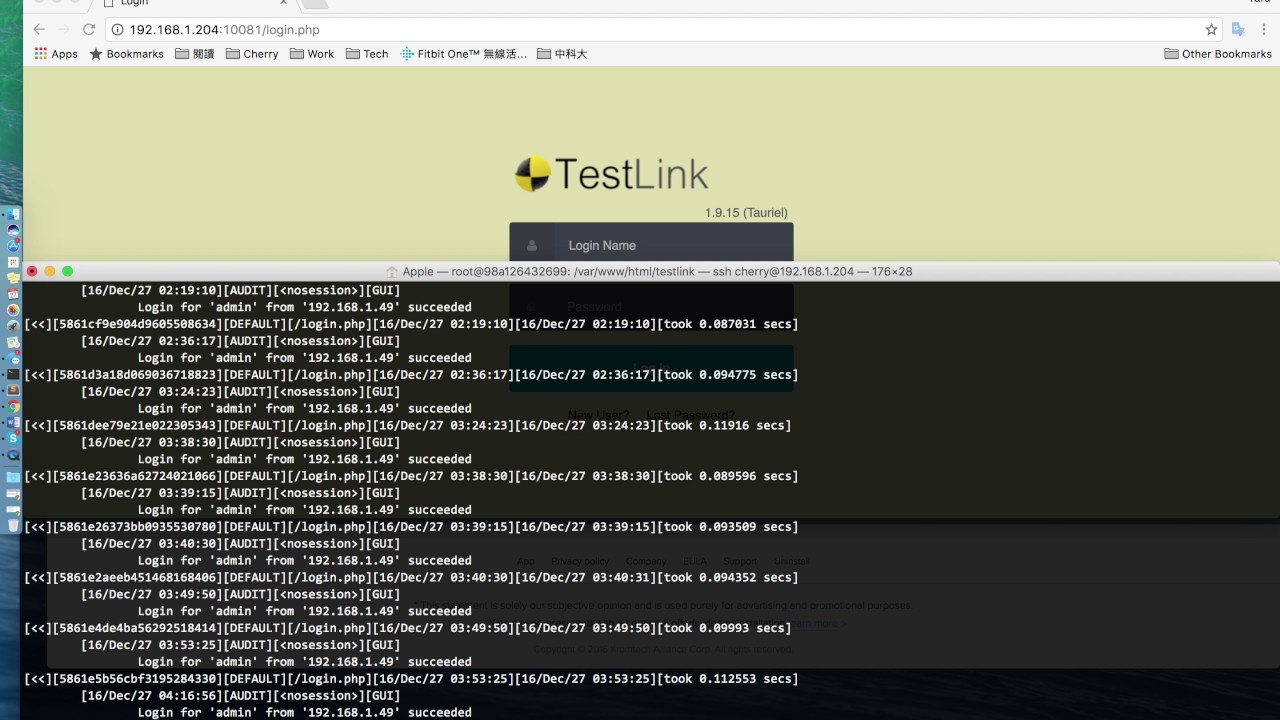Select terminal line with took 0.11916 secs
The width and height of the screenshot is (1280, 720).
pyautogui.click(x=408, y=425)
